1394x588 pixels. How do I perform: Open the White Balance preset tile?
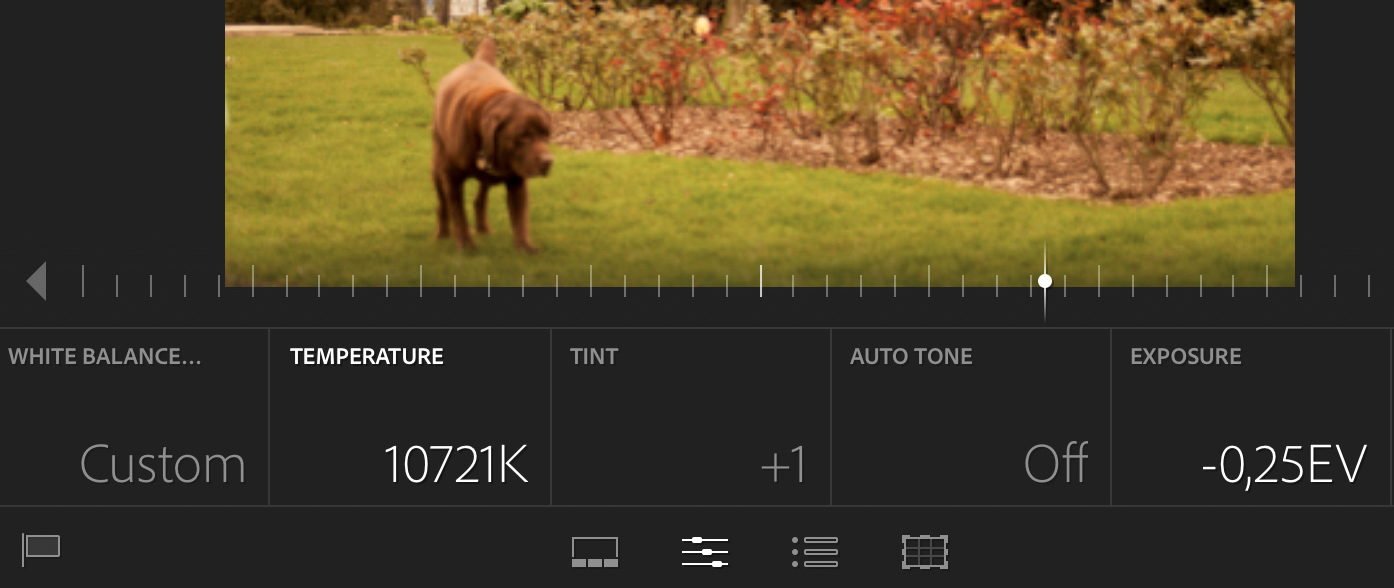(x=134, y=417)
